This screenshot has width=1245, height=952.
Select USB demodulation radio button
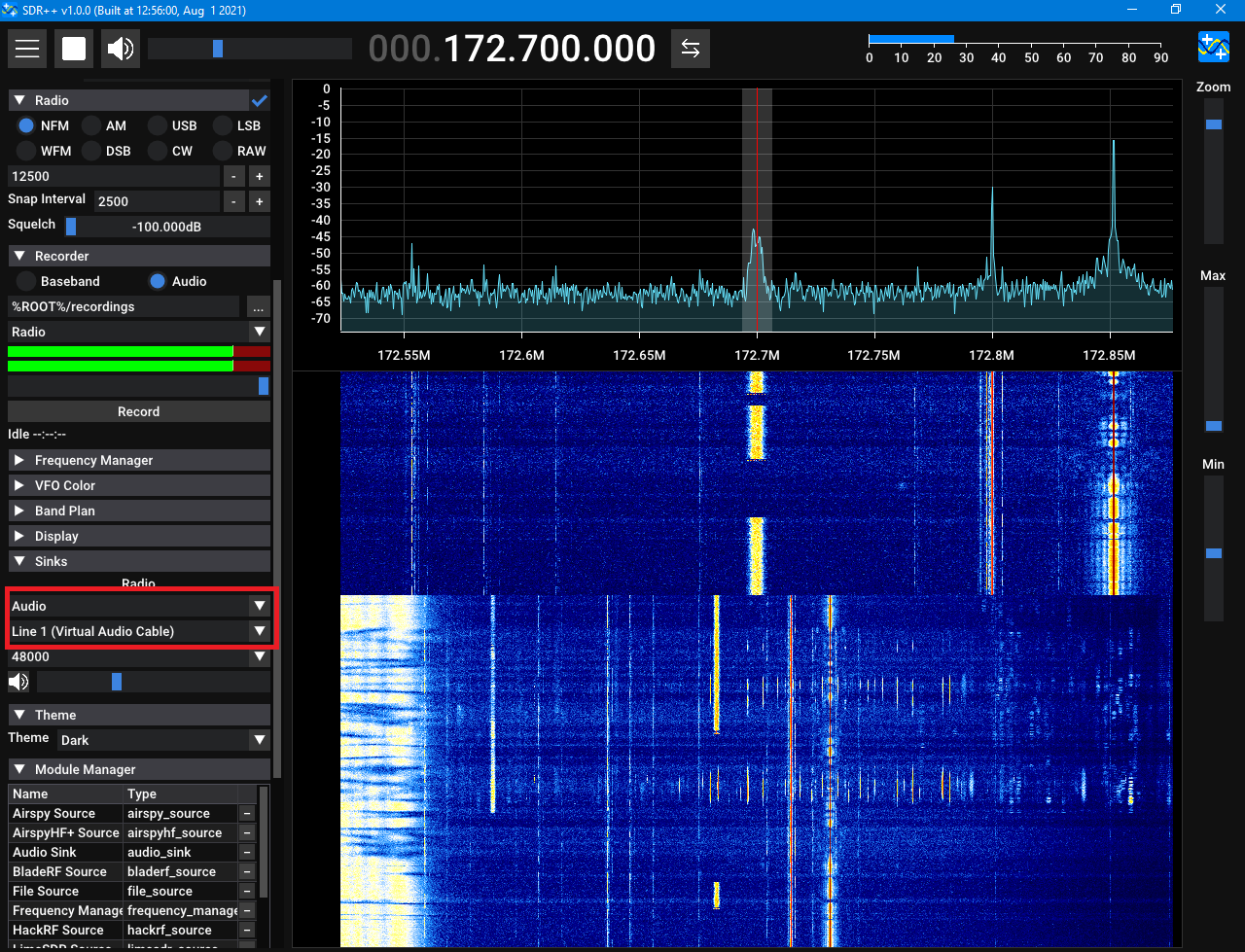tap(159, 125)
